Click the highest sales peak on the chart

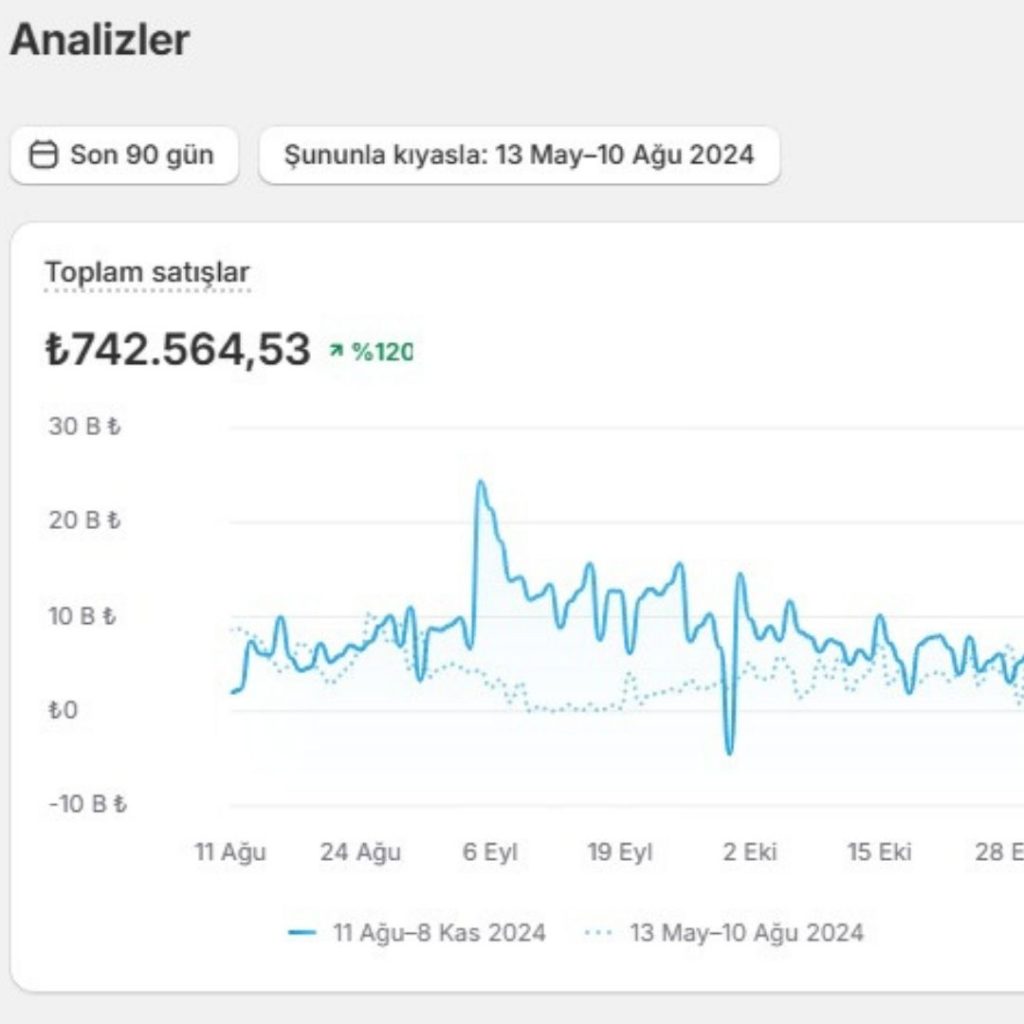(481, 484)
